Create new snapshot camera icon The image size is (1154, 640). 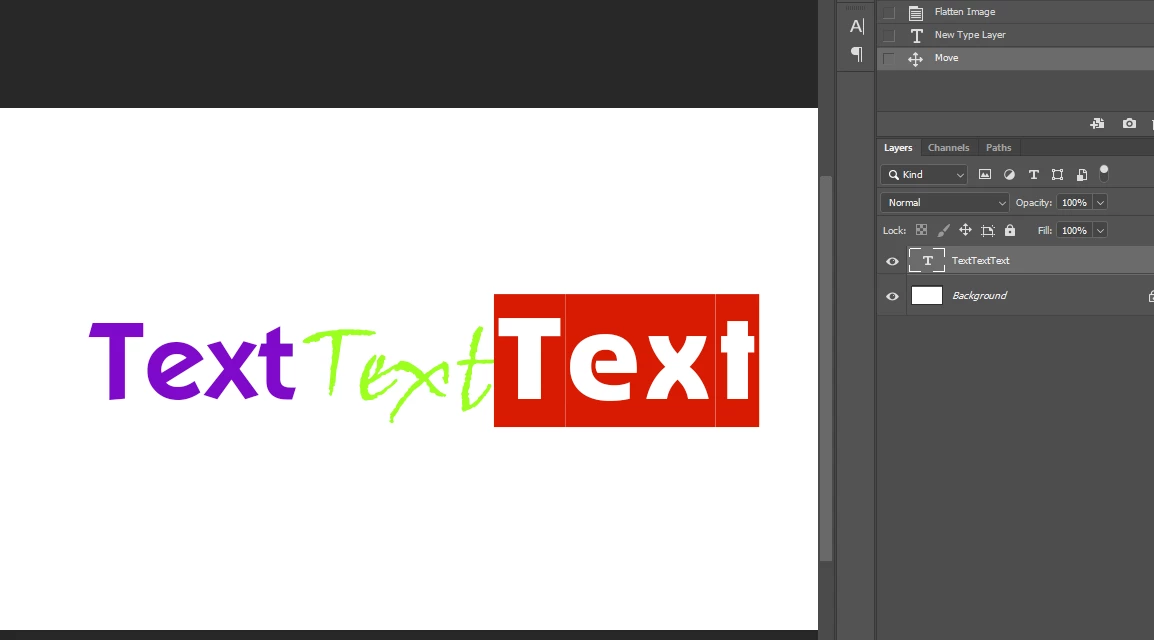pyautogui.click(x=1129, y=124)
